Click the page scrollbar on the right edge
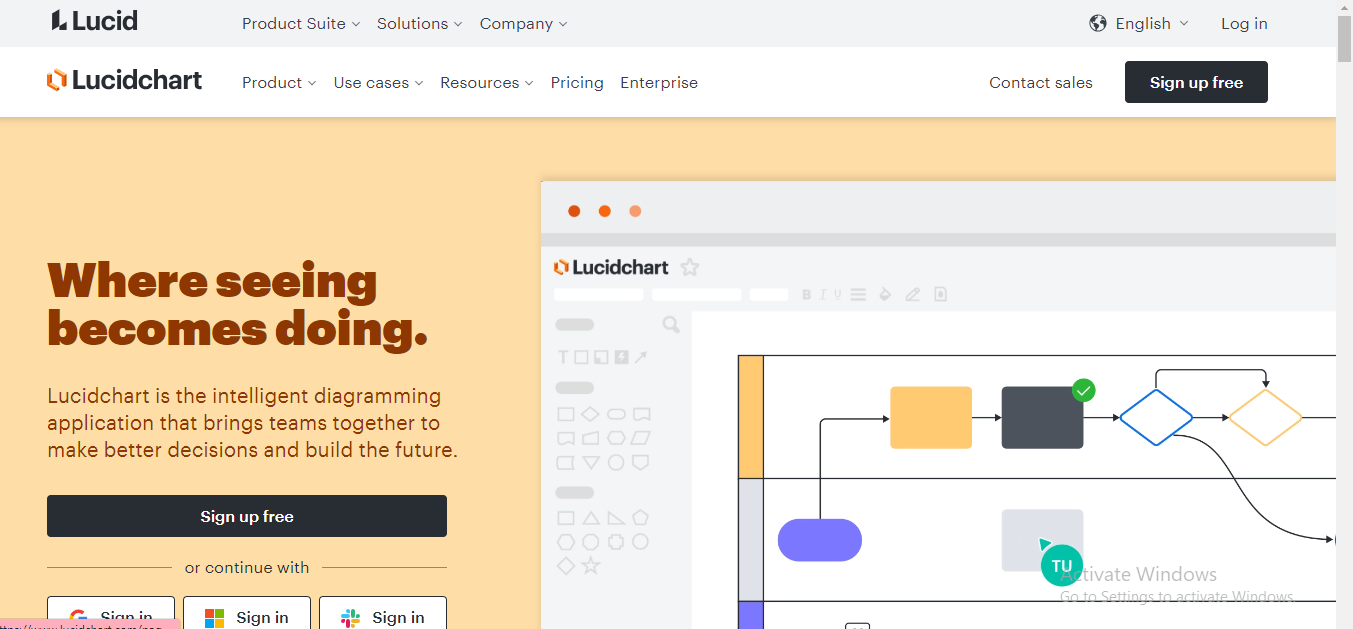The width and height of the screenshot is (1353, 629). pyautogui.click(x=1343, y=40)
